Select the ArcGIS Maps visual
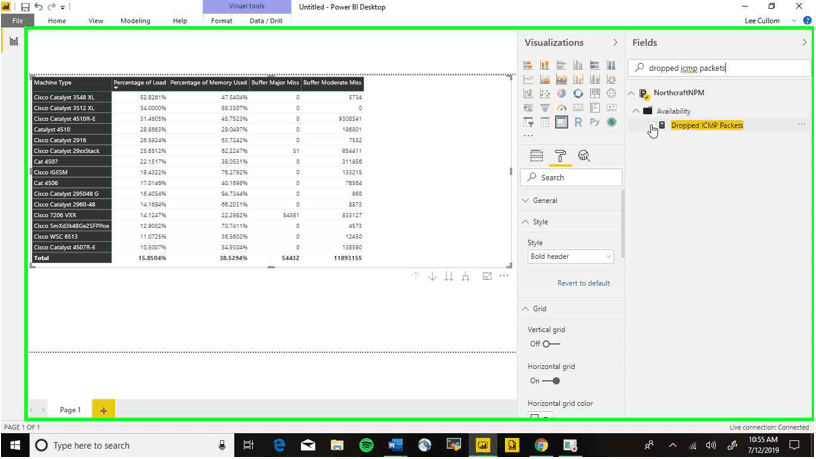The width and height of the screenshot is (816, 459). coord(611,122)
